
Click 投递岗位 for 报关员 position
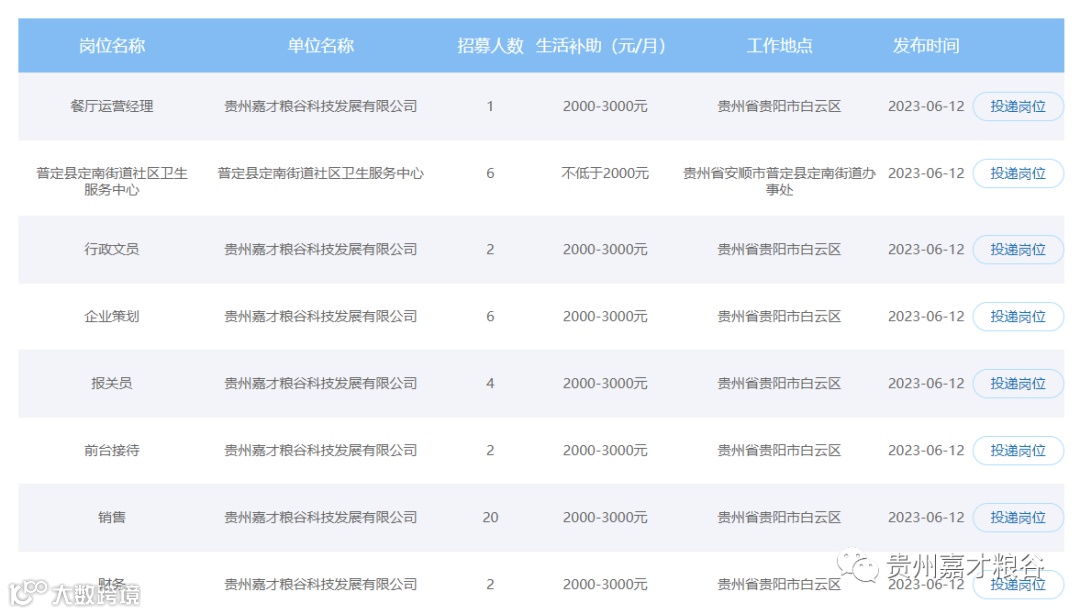(x=1017, y=383)
